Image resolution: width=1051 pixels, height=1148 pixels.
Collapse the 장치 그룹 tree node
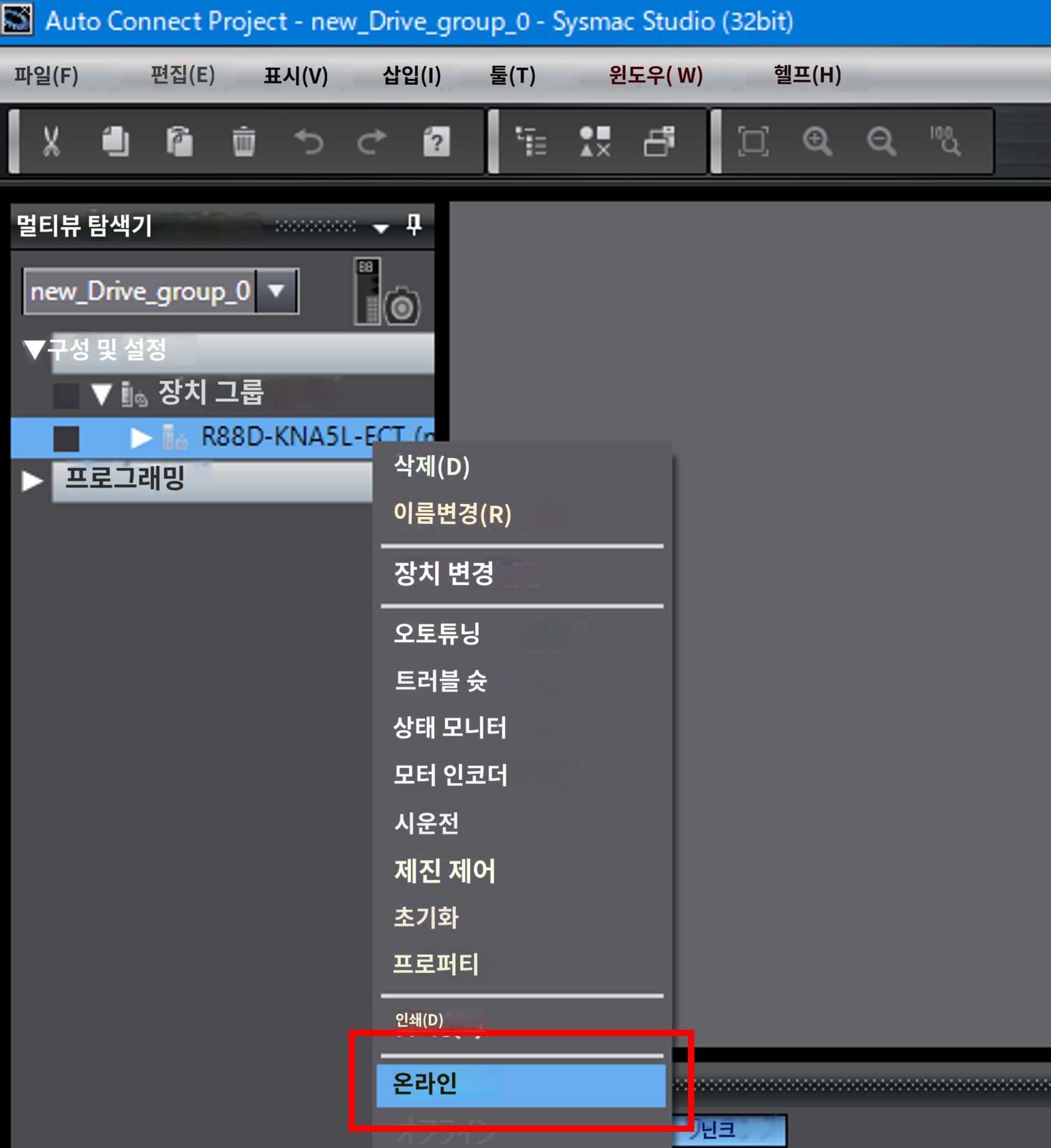(x=101, y=394)
